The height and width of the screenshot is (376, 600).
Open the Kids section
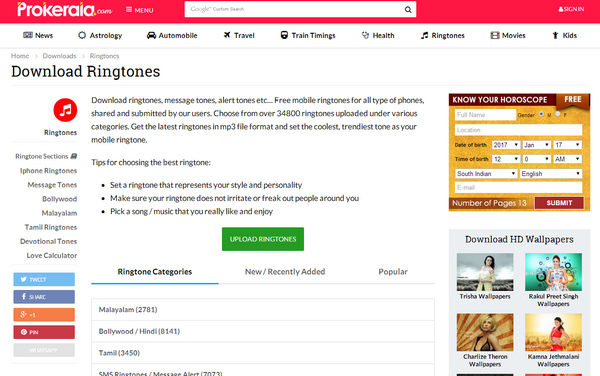click(564, 36)
